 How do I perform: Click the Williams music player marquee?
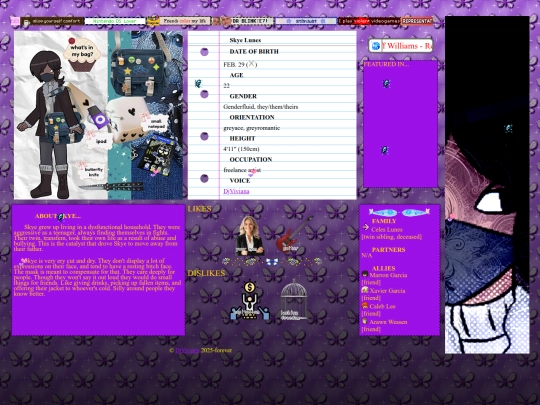(x=406, y=46)
